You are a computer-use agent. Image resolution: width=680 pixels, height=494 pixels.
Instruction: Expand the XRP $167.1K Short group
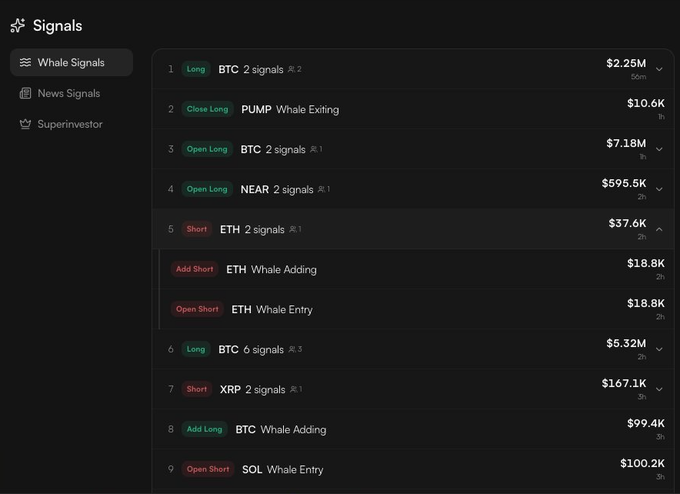[x=659, y=389]
